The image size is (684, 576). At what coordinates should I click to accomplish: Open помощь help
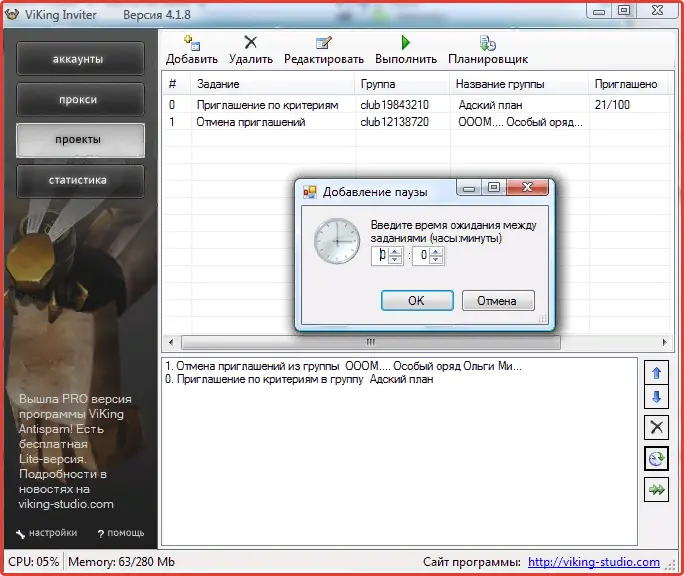[120, 533]
